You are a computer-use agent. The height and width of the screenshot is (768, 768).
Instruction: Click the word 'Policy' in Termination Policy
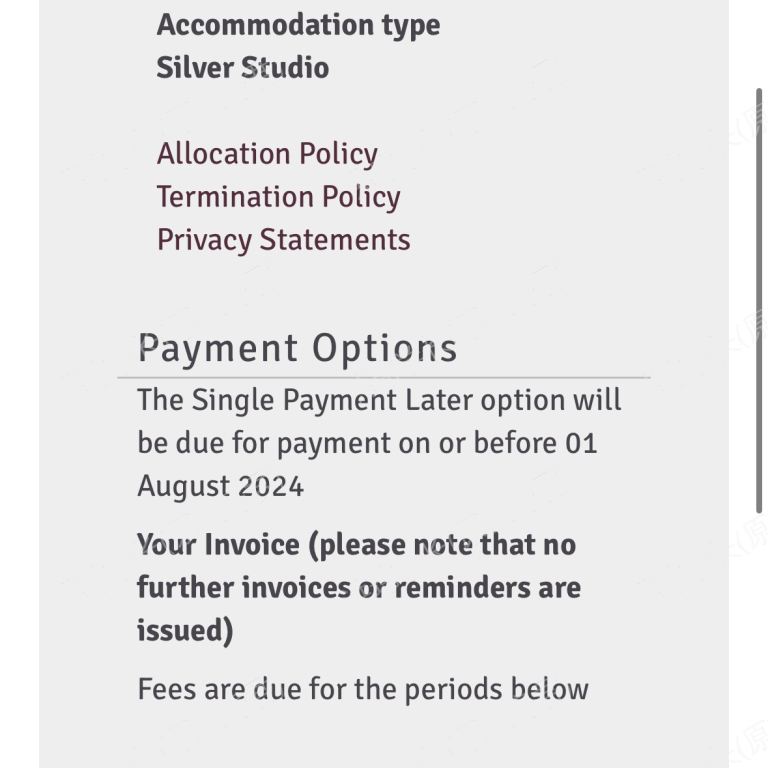click(361, 197)
